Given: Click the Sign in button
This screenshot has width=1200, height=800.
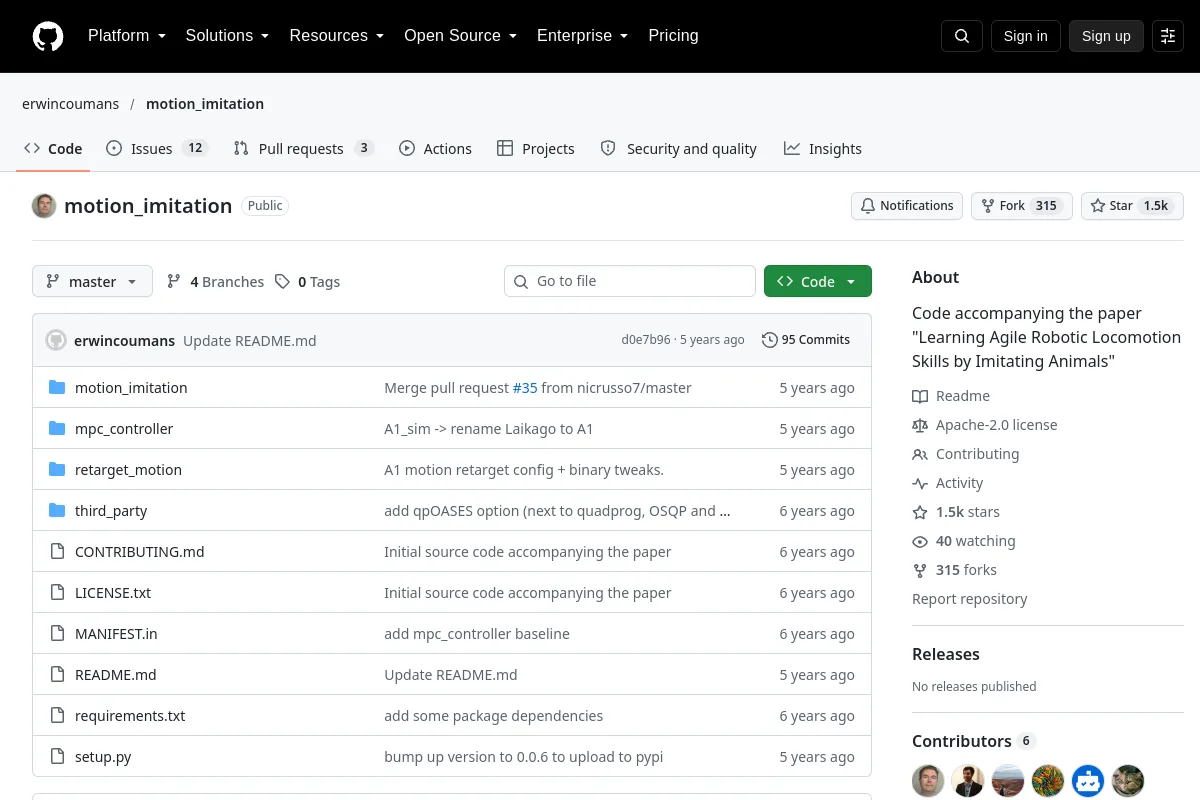Looking at the screenshot, I should [x=1025, y=36].
